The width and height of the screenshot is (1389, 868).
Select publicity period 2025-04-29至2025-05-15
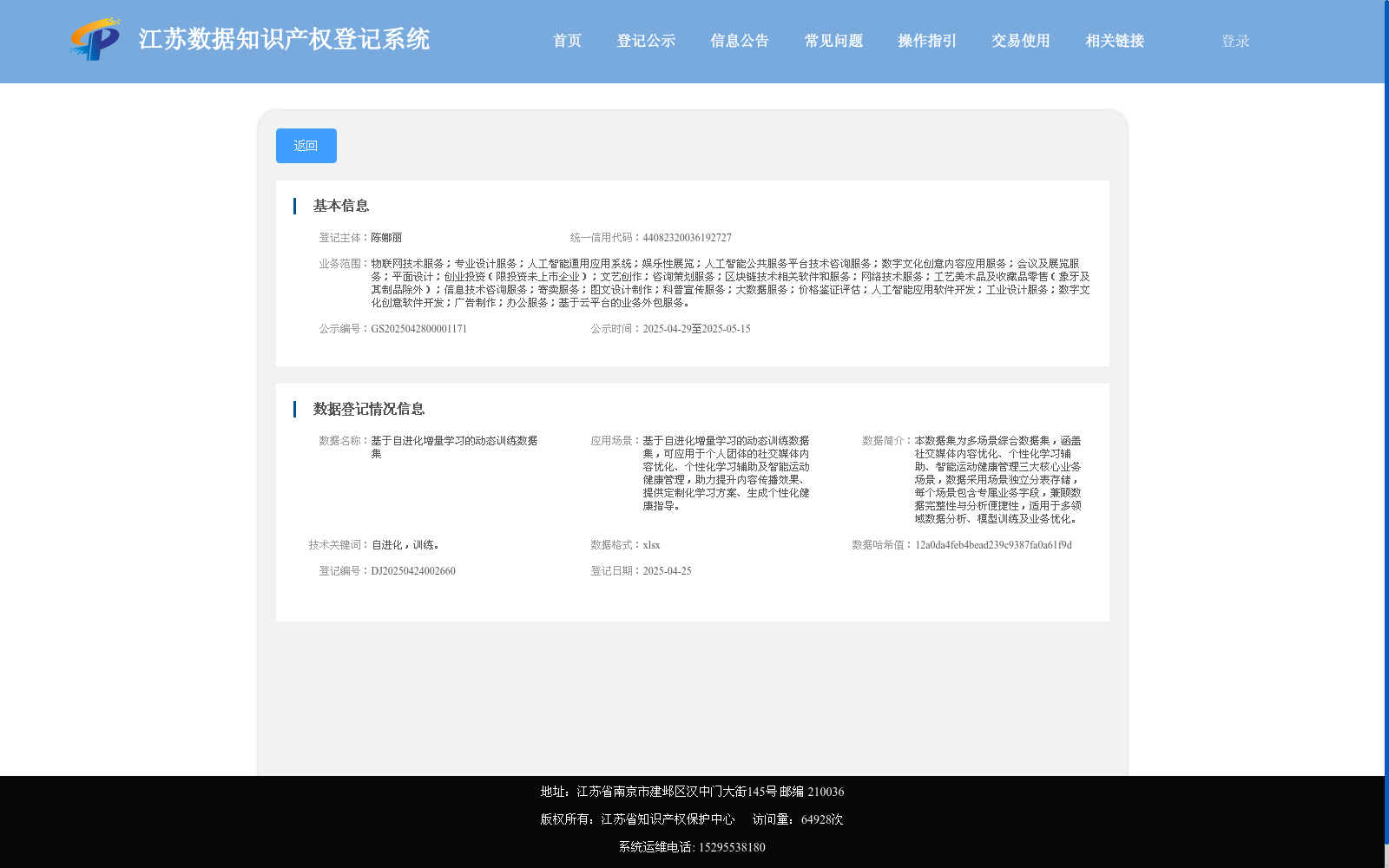(696, 329)
